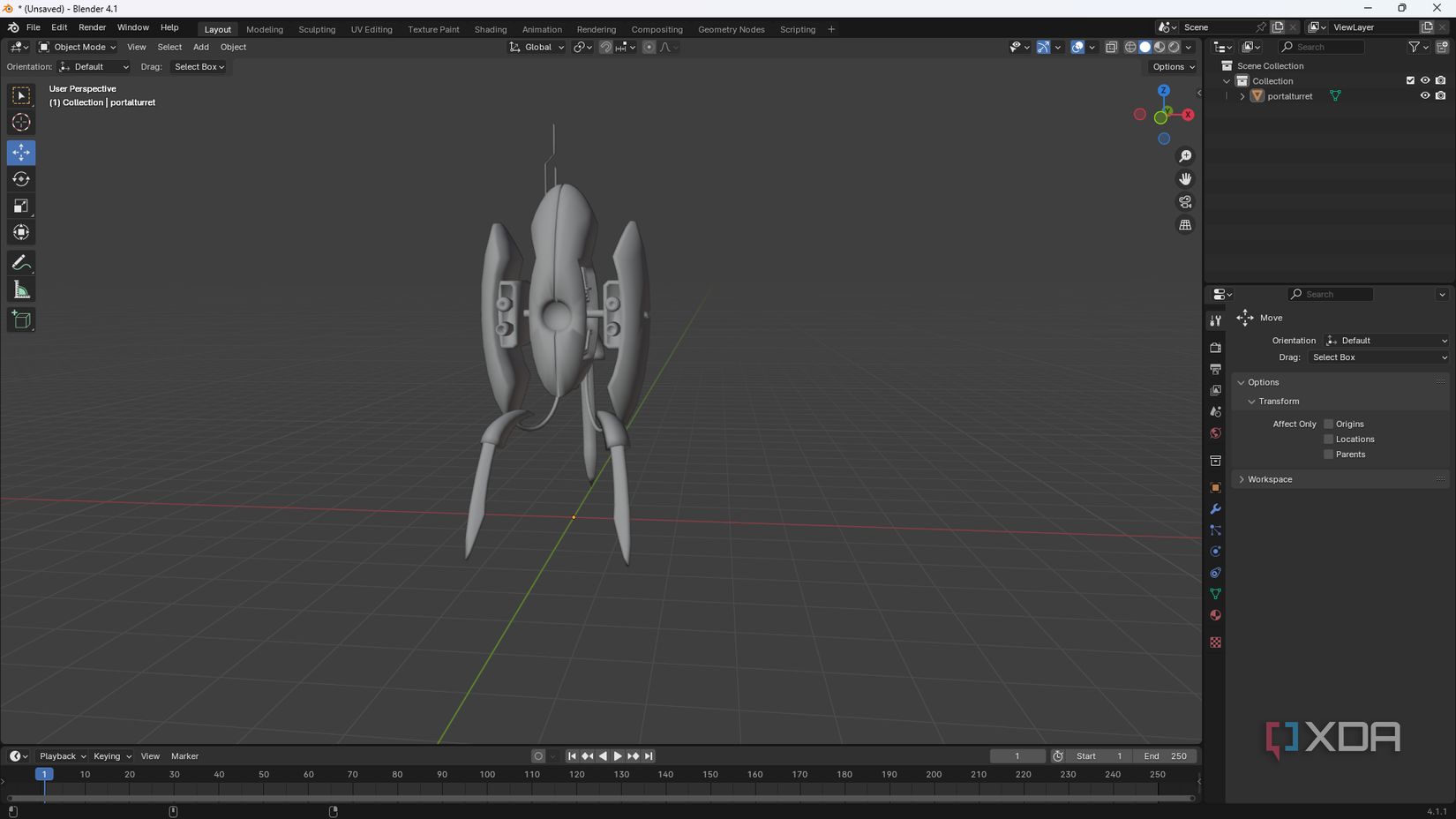
Task: Open the Material properties tab
Action: point(1215,615)
